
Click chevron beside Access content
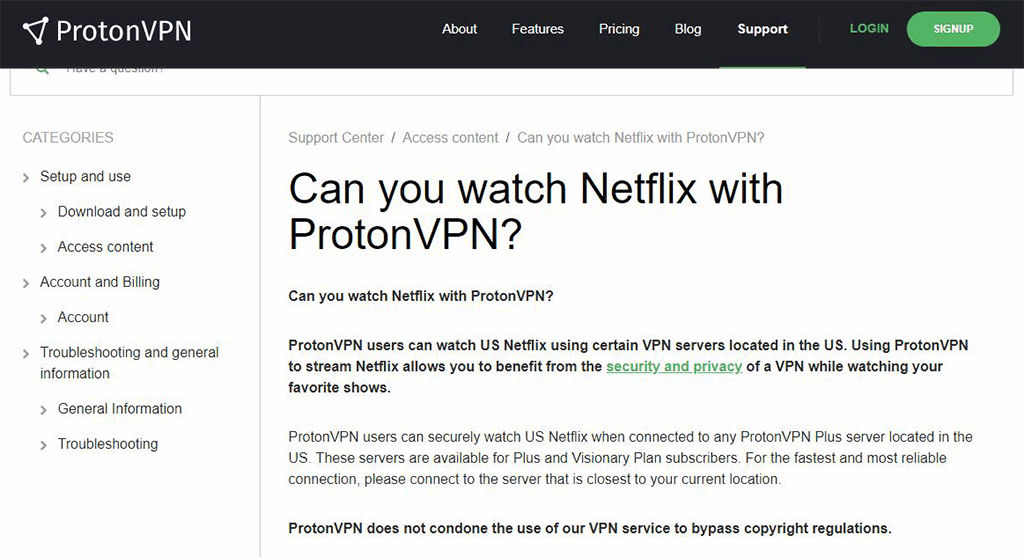(x=44, y=248)
